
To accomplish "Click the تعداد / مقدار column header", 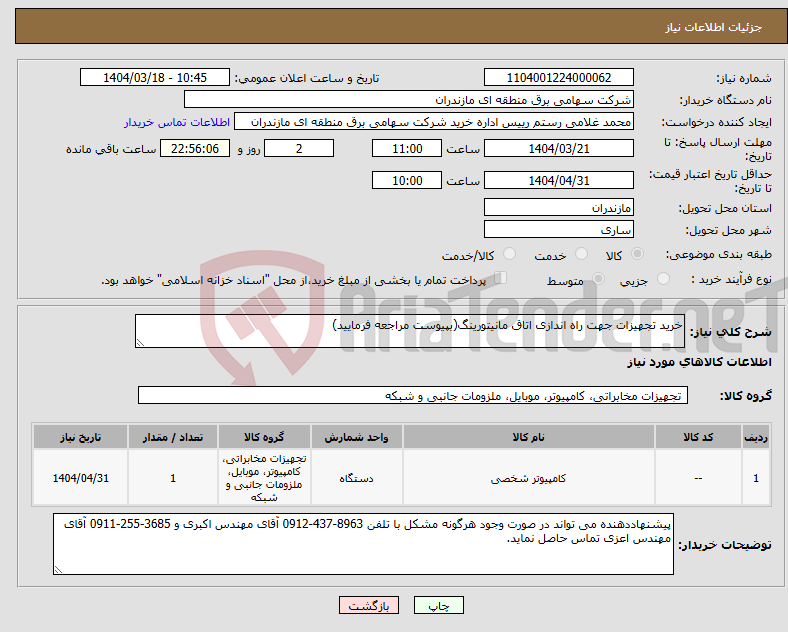I will pos(173,437).
